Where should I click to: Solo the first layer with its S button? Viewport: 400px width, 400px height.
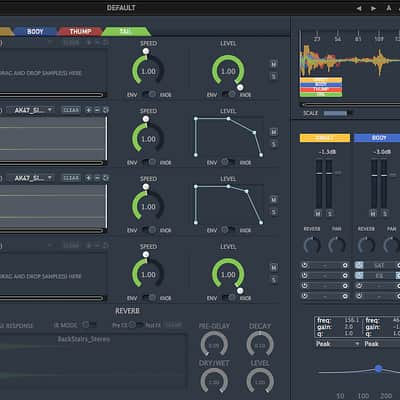pyautogui.click(x=273, y=77)
